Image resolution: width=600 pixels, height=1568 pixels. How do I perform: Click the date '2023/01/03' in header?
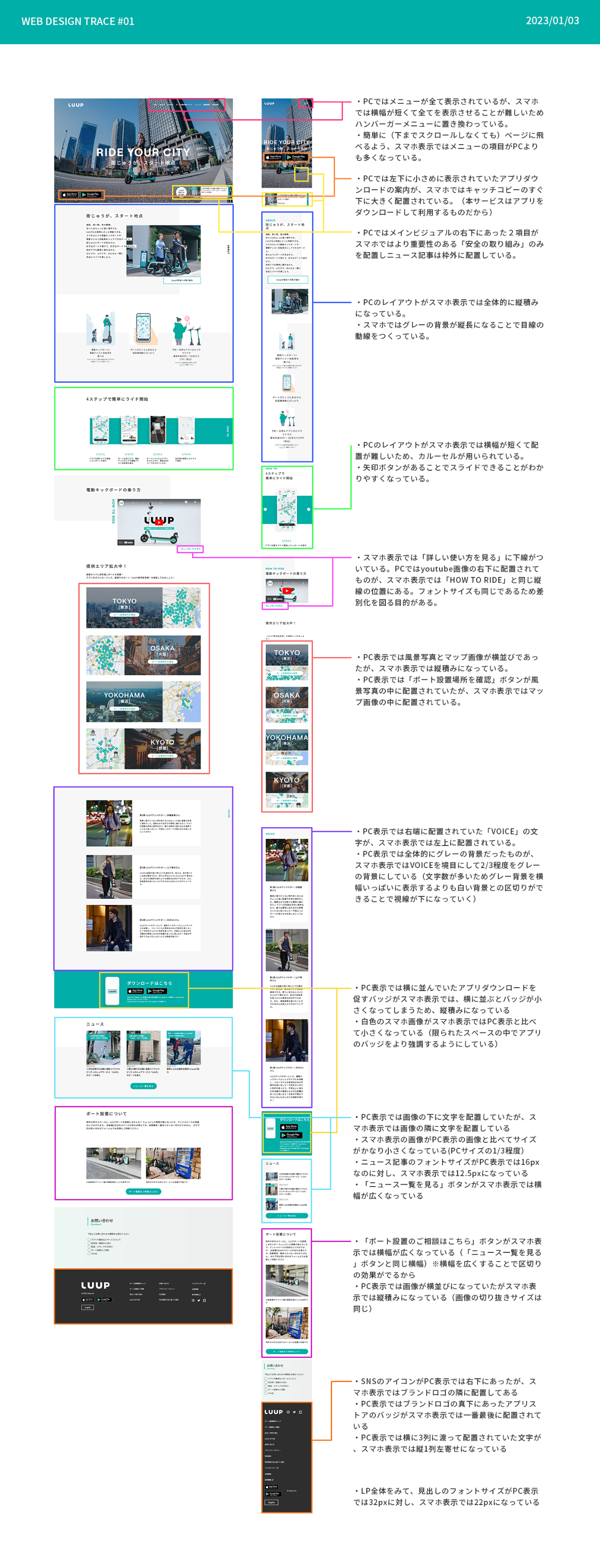[x=552, y=21]
